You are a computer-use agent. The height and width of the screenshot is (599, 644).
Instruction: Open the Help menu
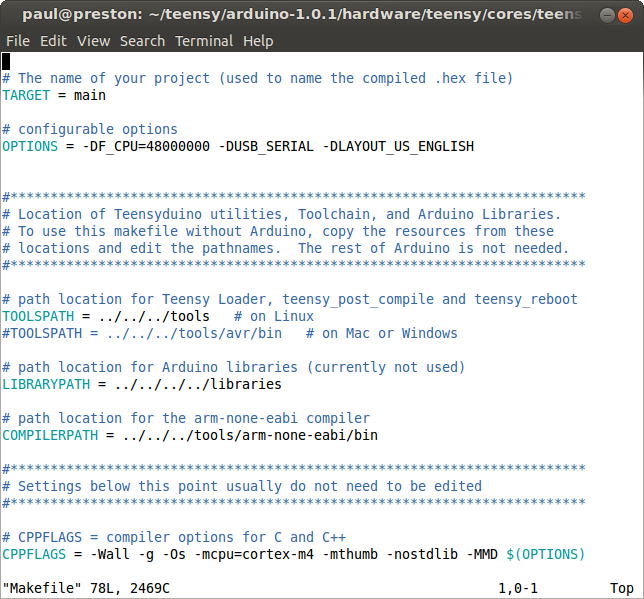[258, 41]
